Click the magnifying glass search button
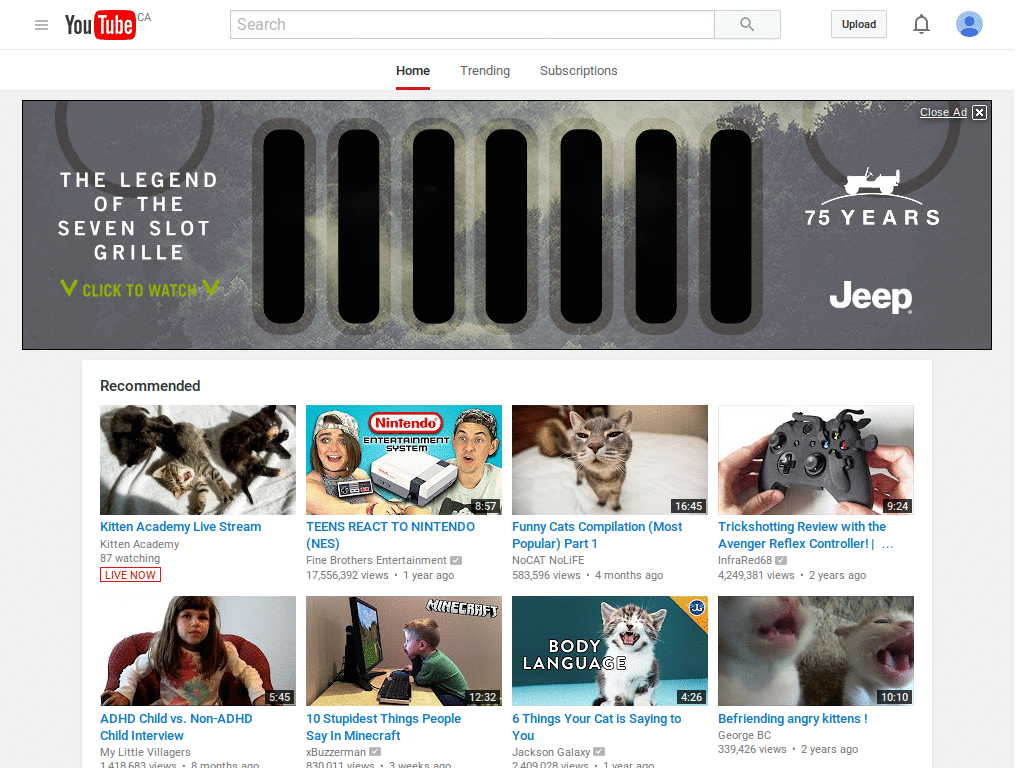 (x=747, y=25)
